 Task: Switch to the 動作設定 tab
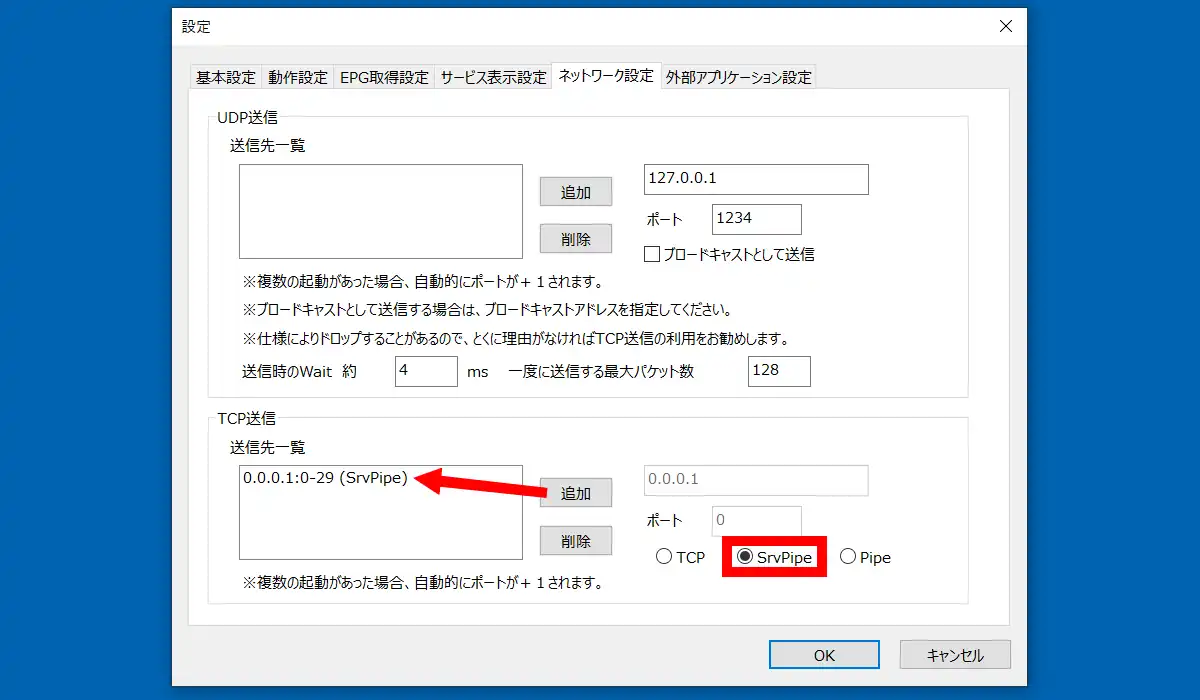pos(298,77)
